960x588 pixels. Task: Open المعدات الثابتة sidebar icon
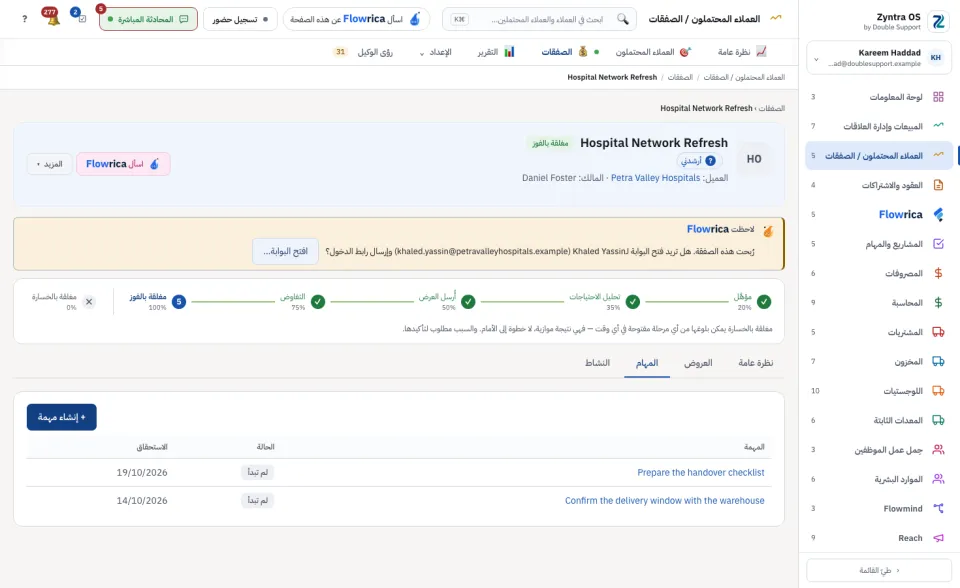938,420
